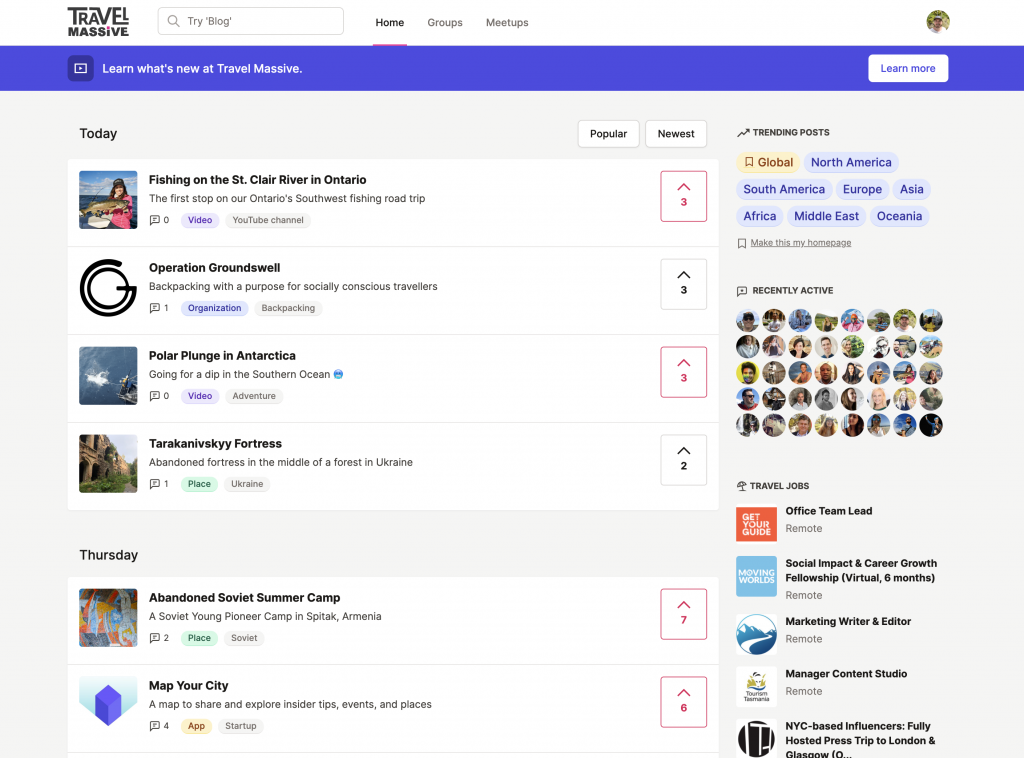The height and width of the screenshot is (758, 1024).
Task: Filter trending posts by South America
Action: coord(784,189)
